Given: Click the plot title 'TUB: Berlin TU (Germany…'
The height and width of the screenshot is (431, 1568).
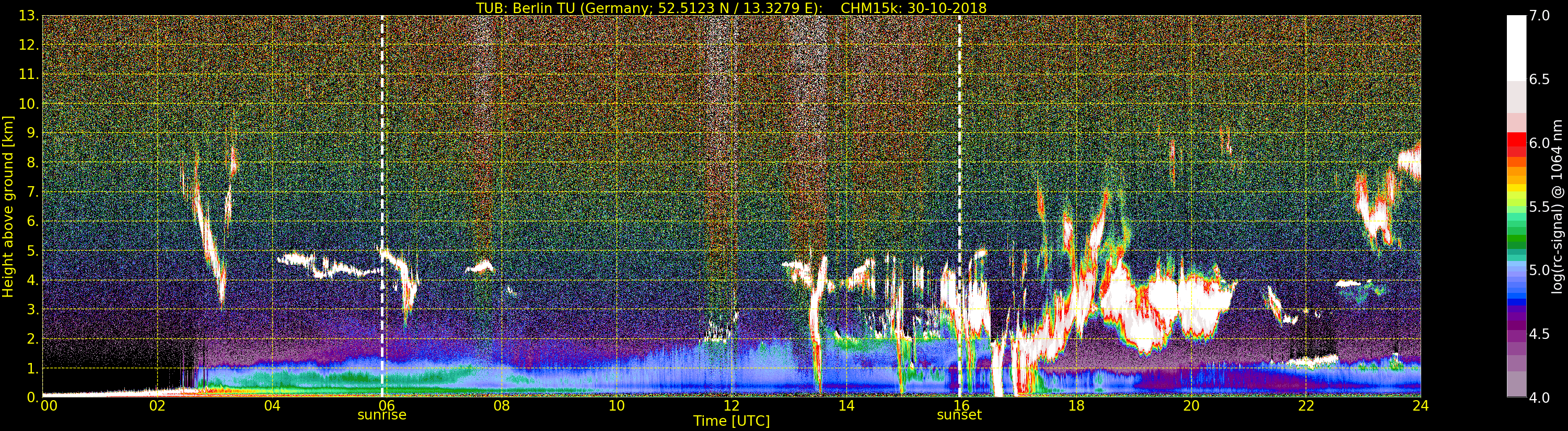Looking at the screenshot, I should [x=731, y=7].
